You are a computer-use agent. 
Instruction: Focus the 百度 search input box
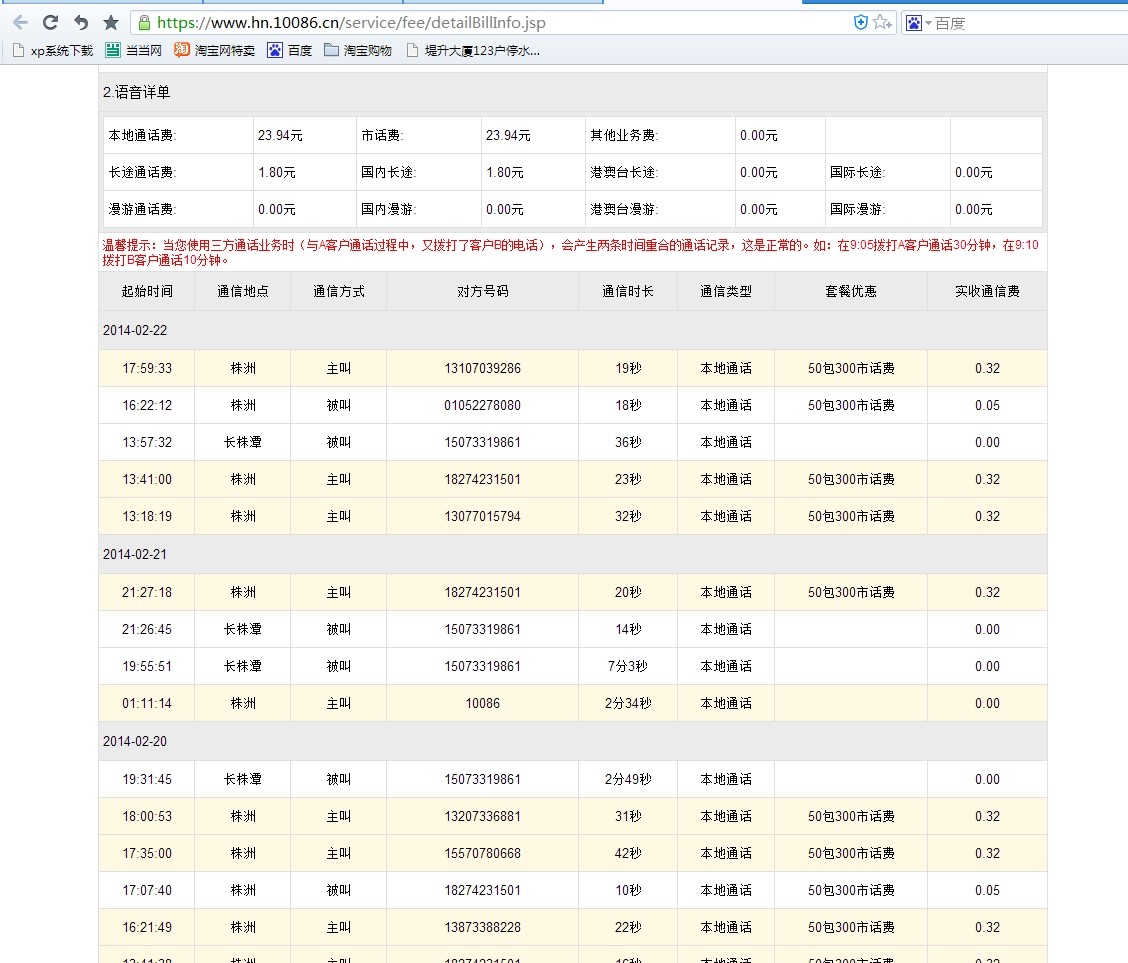click(1020, 22)
